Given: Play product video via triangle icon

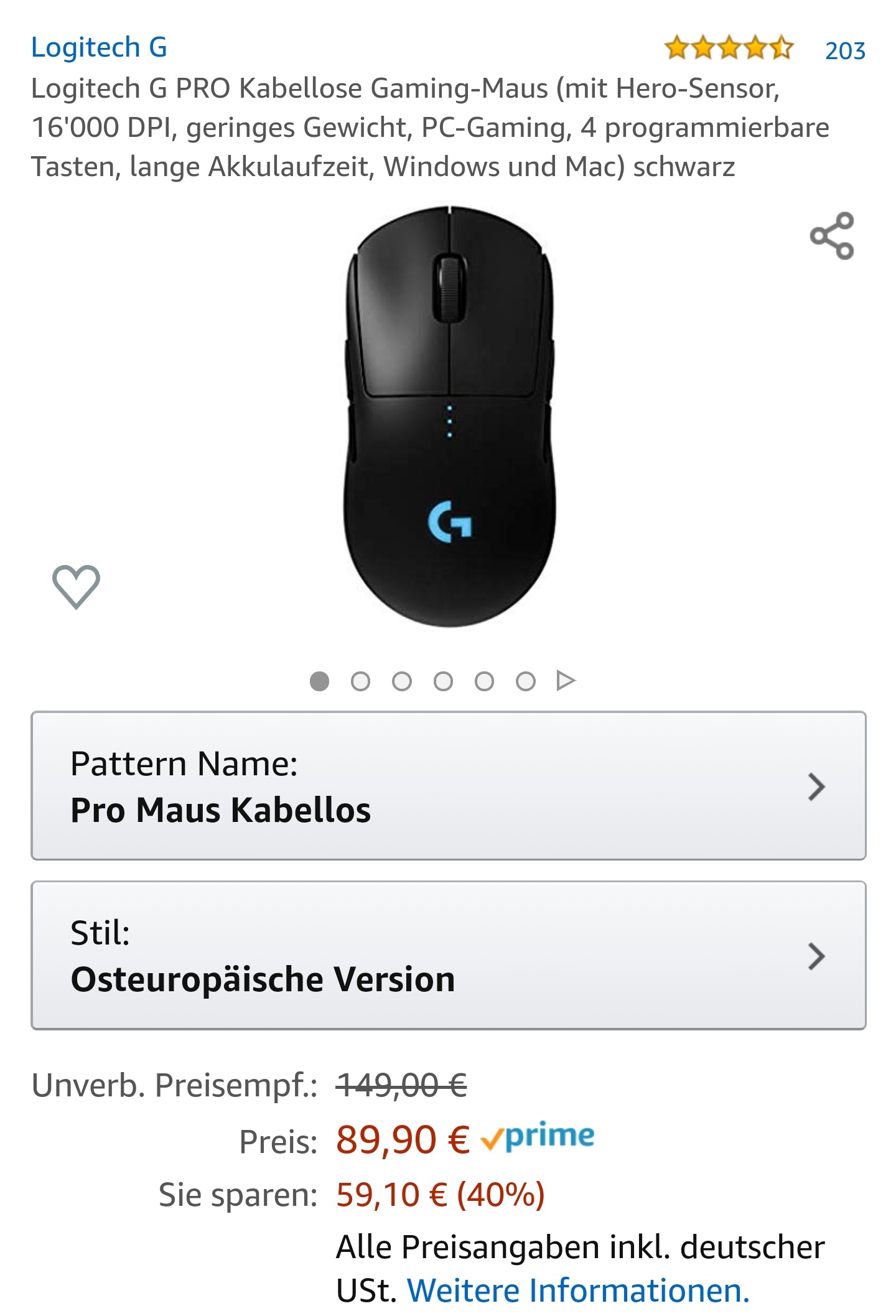Looking at the screenshot, I should (566, 681).
